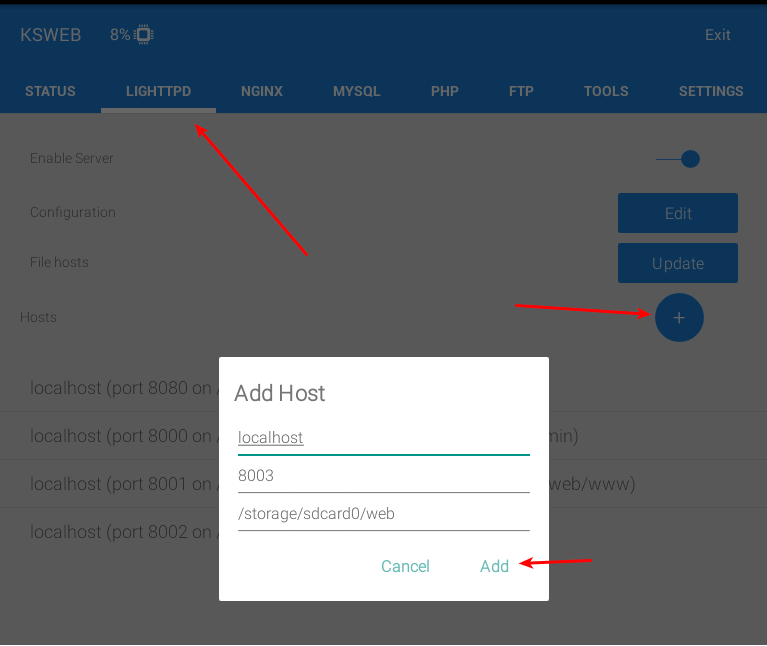Open the PHP tab
767x646 pixels.
tap(445, 91)
